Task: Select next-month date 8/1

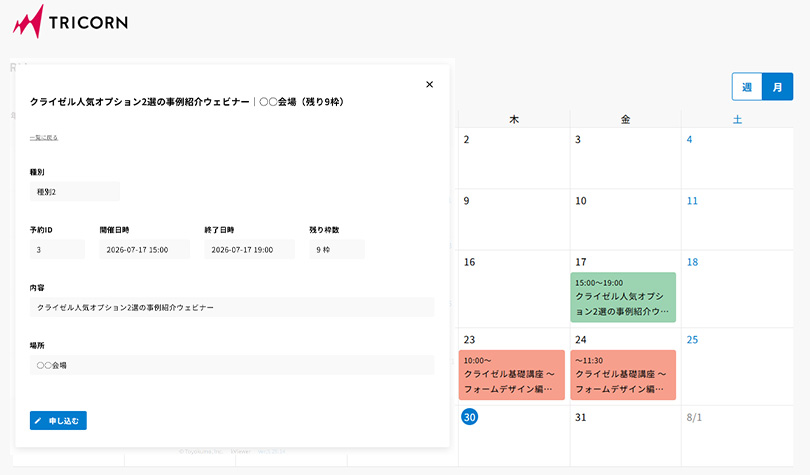Action: pyautogui.click(x=694, y=417)
